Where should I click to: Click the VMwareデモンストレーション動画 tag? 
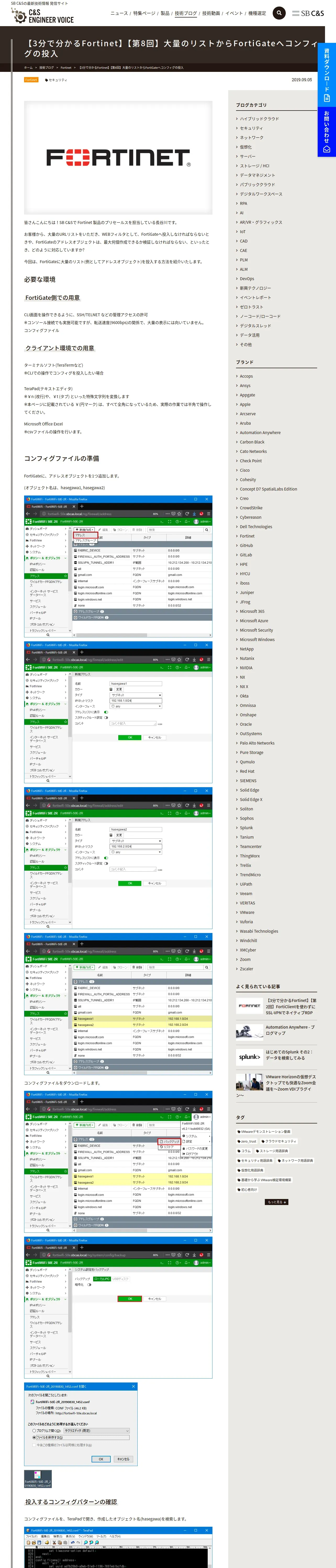(x=264, y=1132)
